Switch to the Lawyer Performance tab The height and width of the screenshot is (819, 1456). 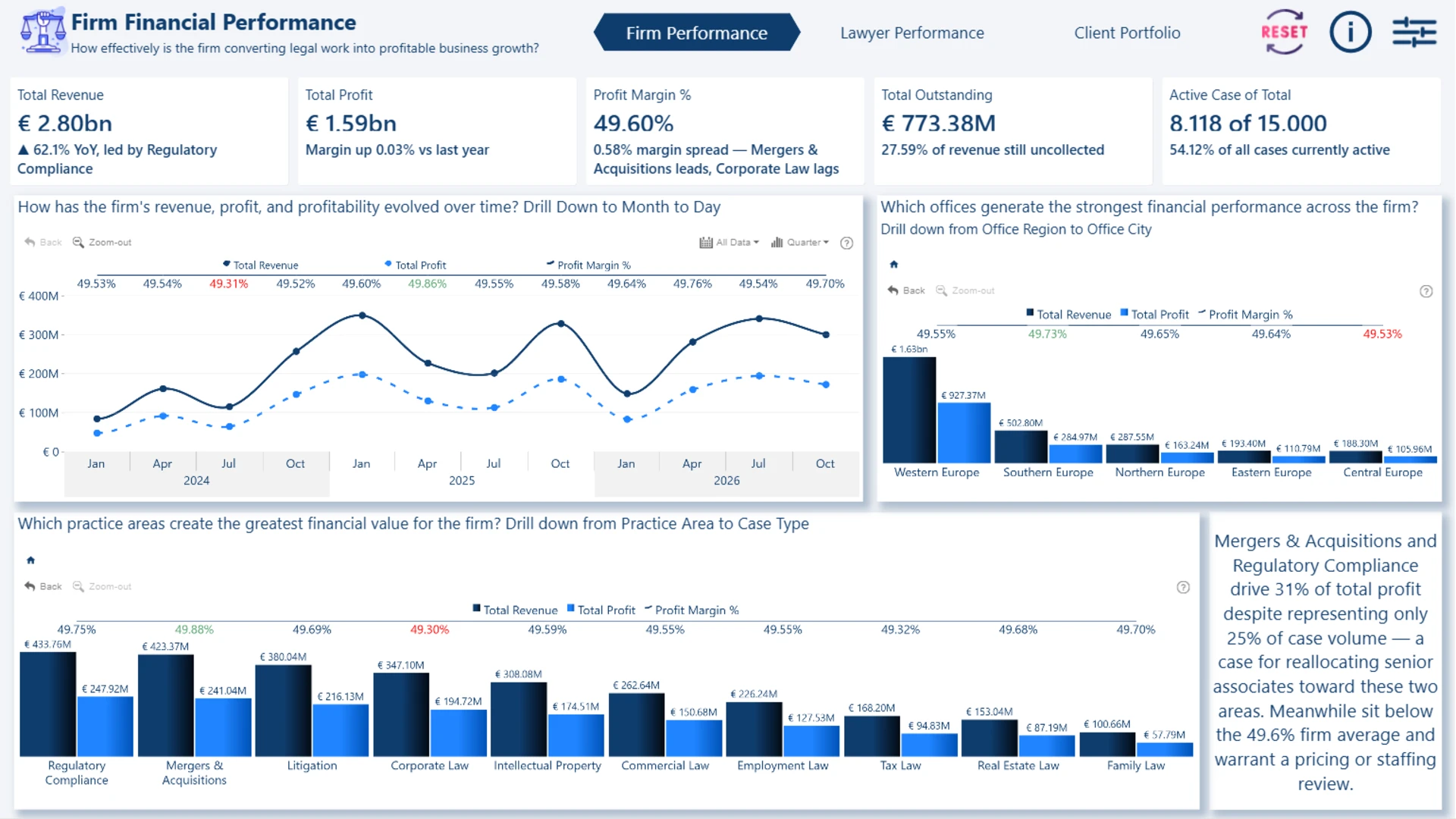pyautogui.click(x=912, y=33)
